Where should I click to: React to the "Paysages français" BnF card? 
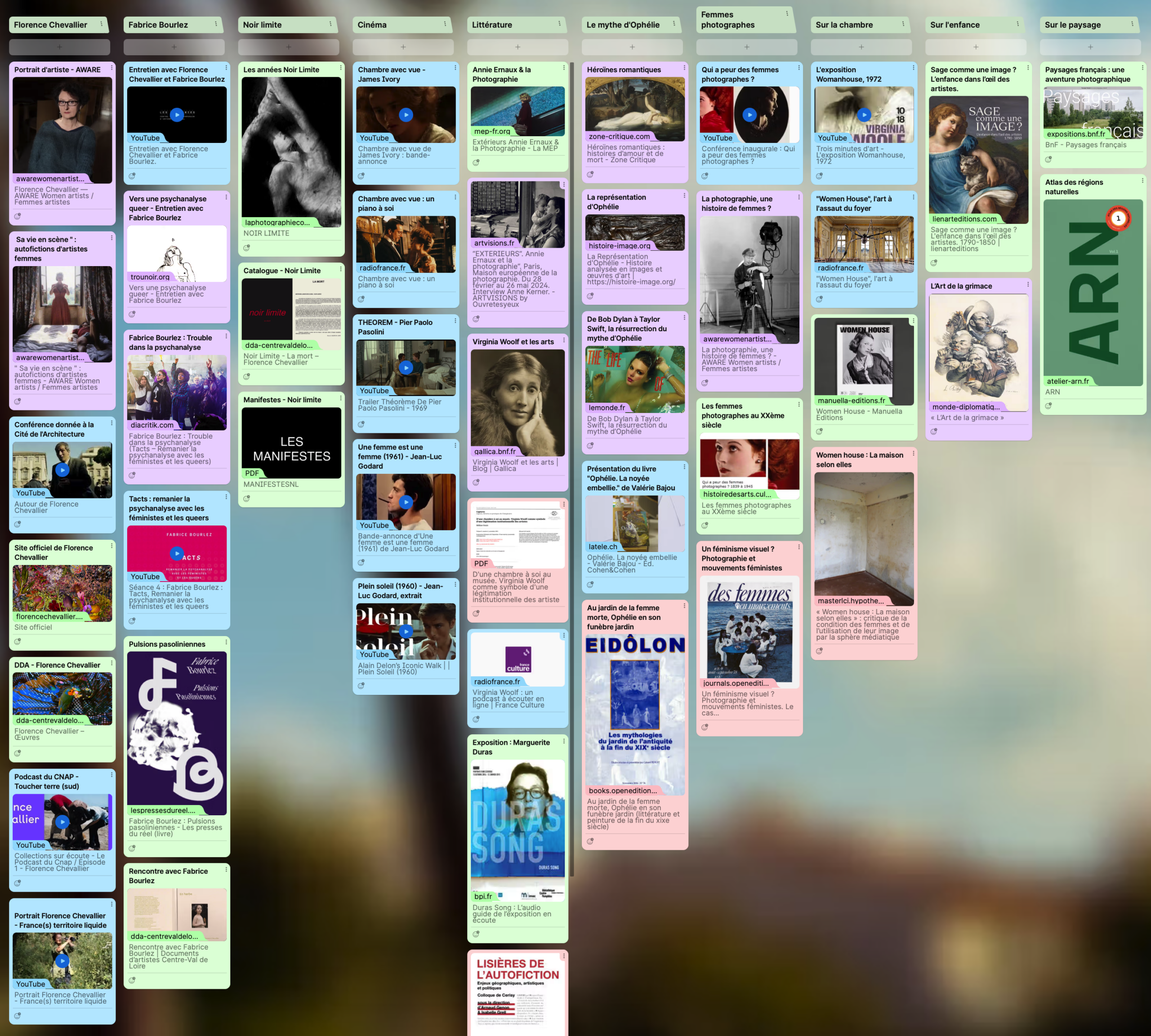[x=1048, y=160]
